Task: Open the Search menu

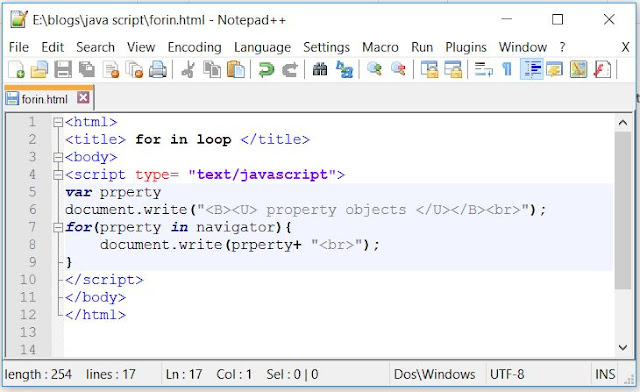Action: coord(96,47)
